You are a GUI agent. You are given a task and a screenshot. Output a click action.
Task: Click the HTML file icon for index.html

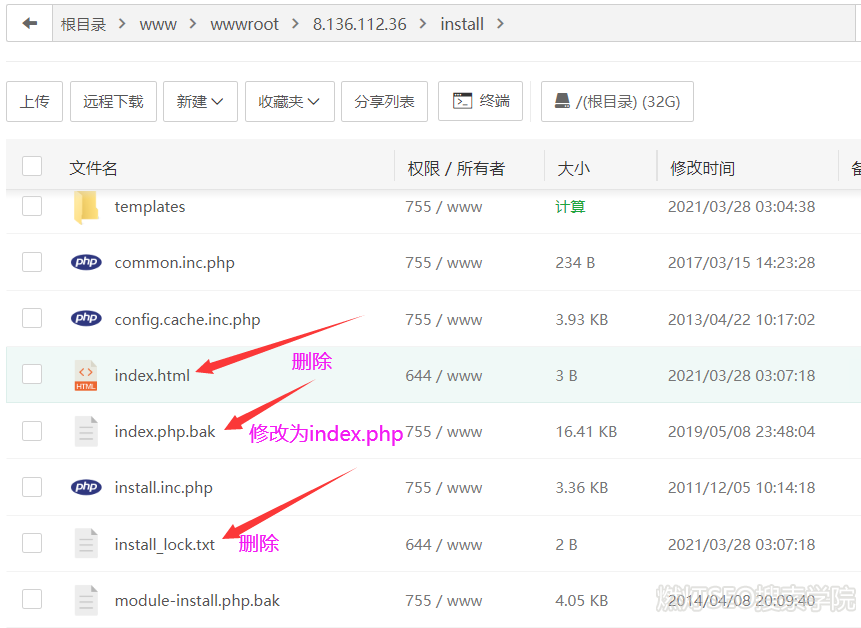click(86, 376)
